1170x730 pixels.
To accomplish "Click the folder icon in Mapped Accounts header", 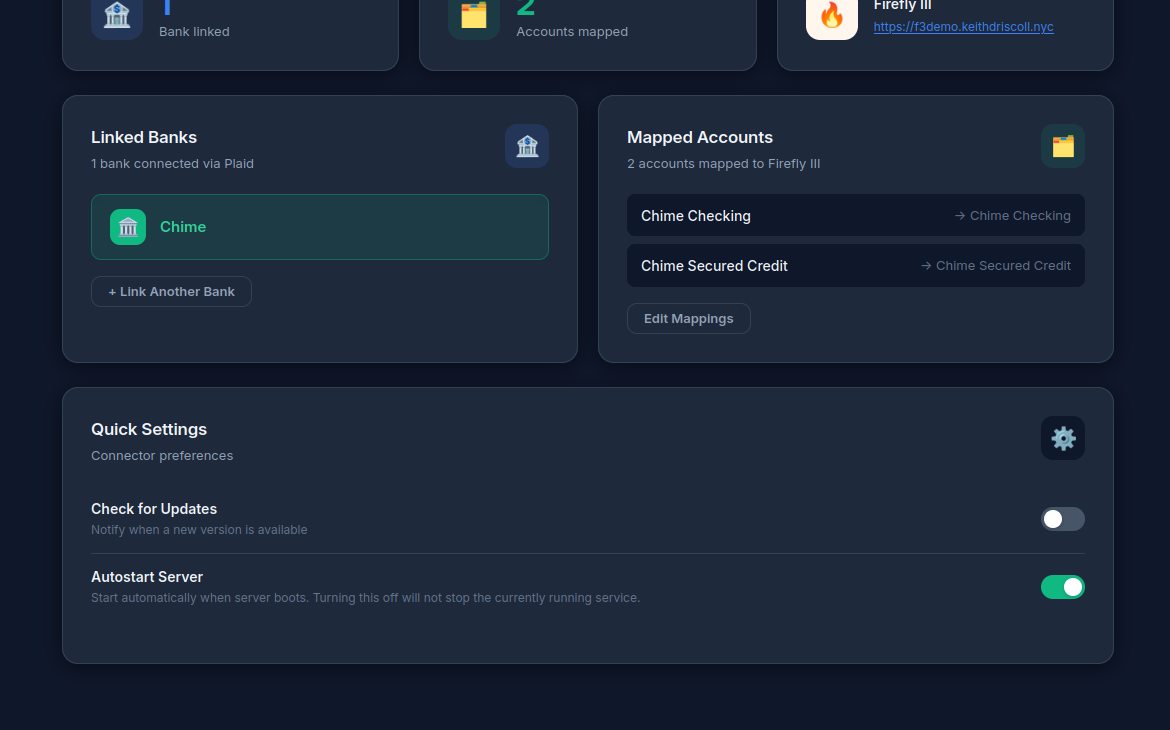I will (1063, 146).
